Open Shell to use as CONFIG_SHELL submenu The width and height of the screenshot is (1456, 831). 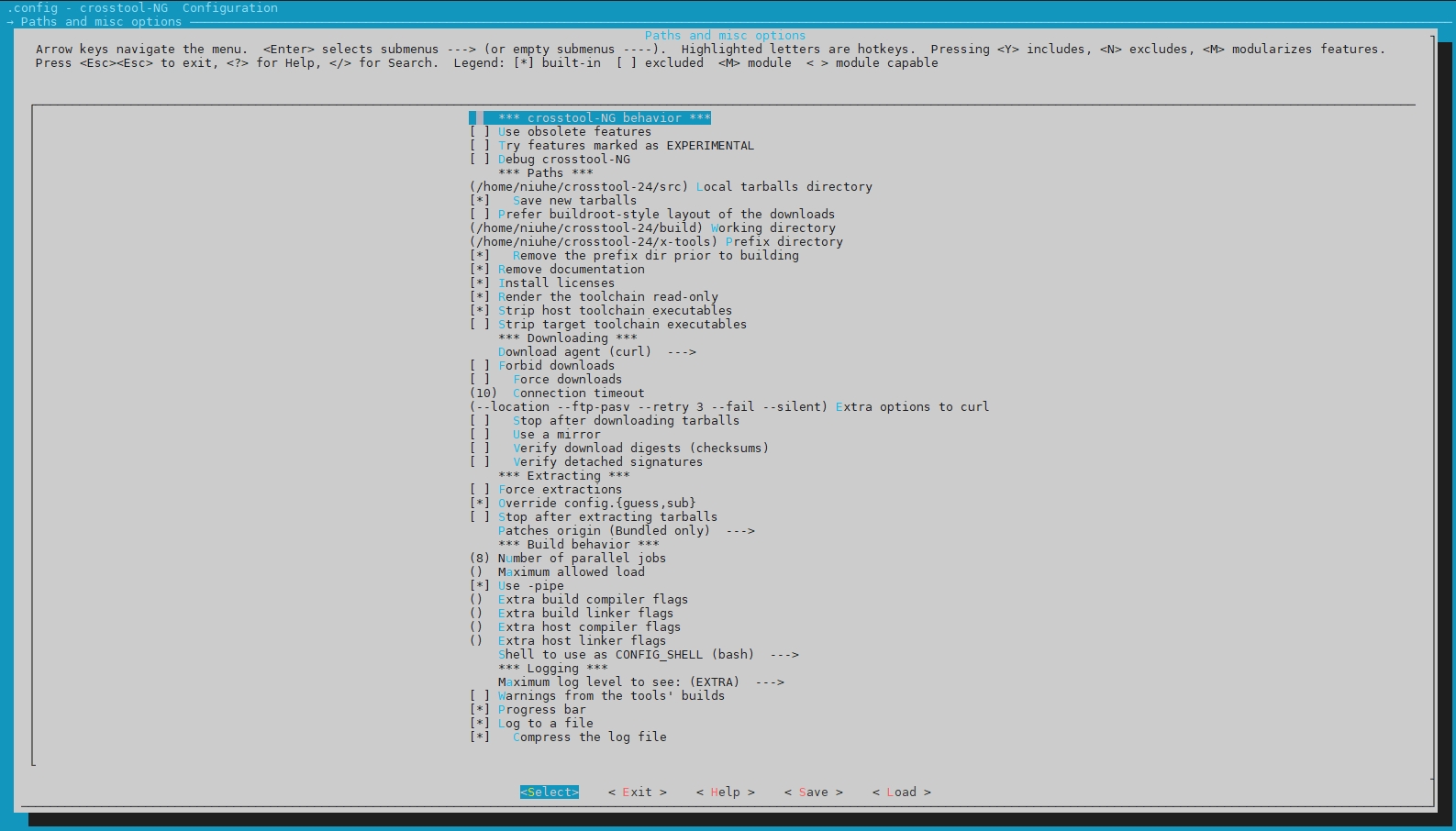tap(649, 655)
